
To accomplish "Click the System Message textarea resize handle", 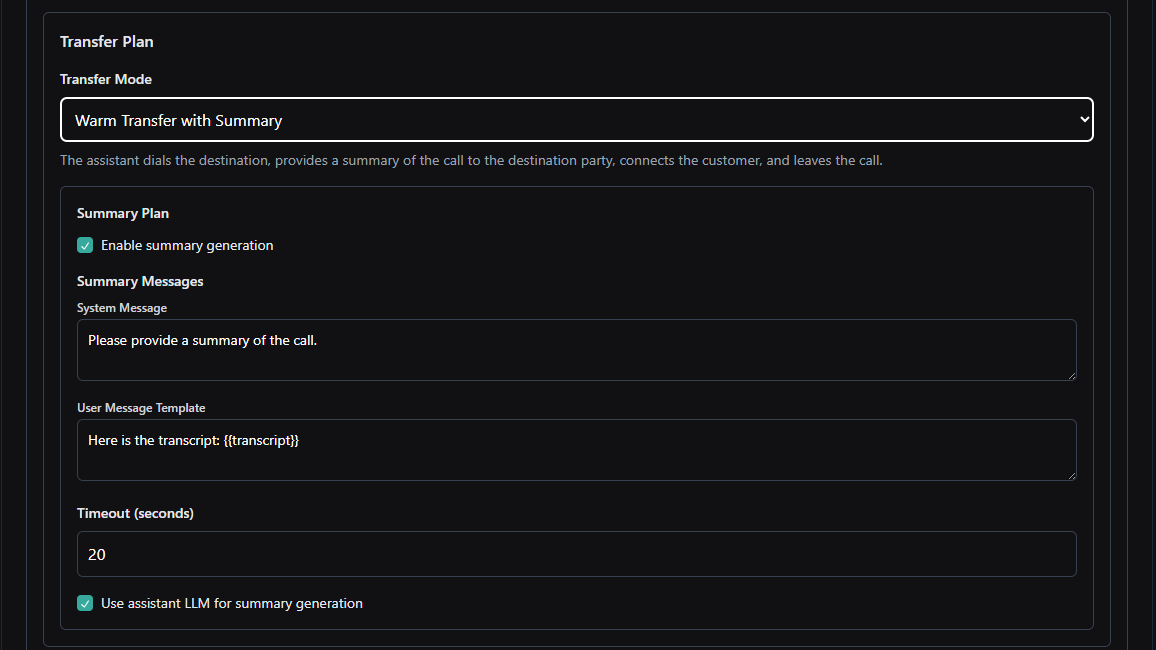I will coord(1071,375).
